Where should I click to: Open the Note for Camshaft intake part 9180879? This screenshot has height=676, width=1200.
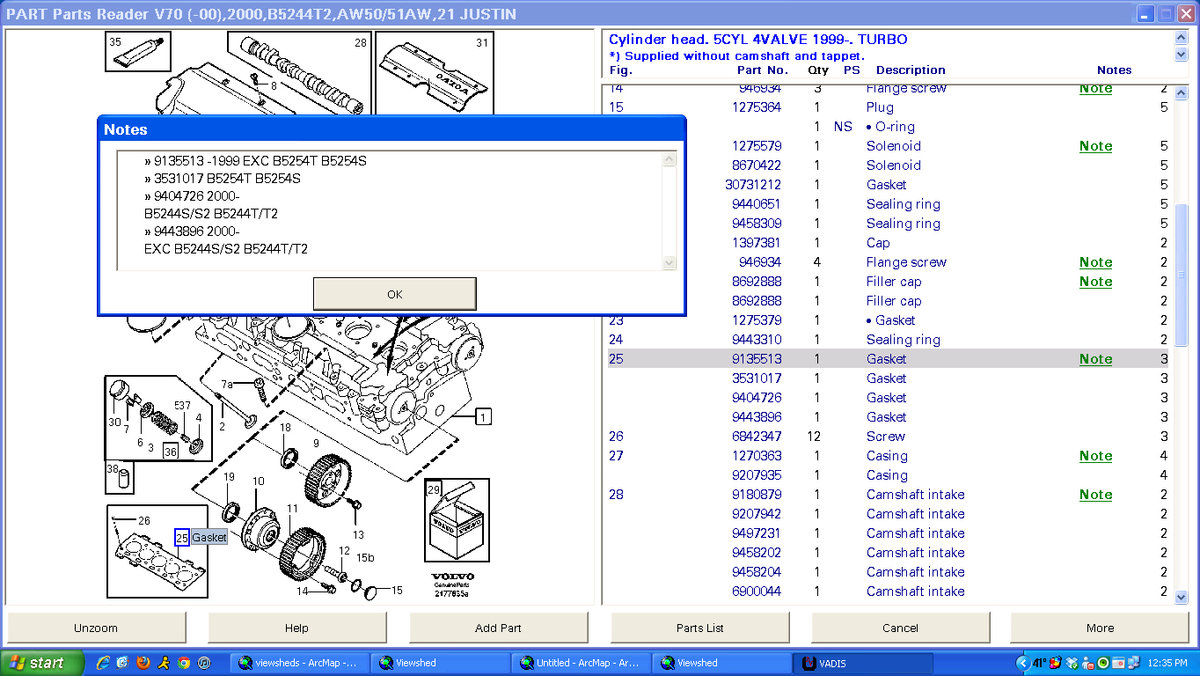(1095, 494)
